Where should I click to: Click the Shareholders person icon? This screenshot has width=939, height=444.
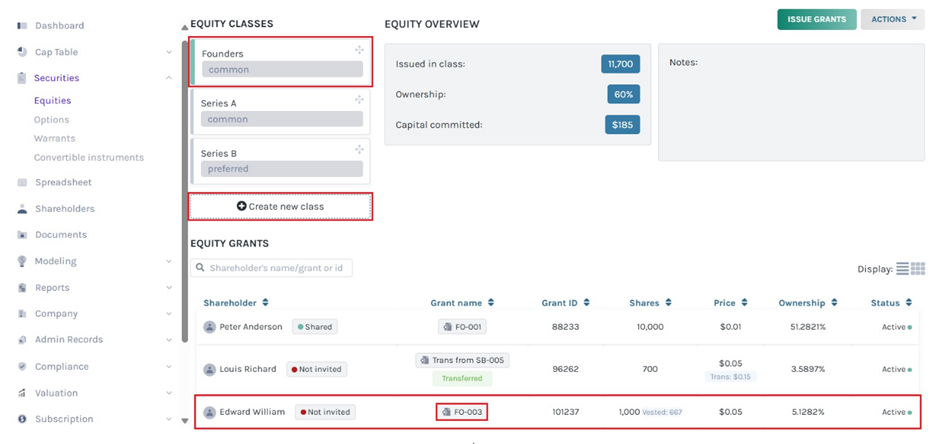[22, 209]
